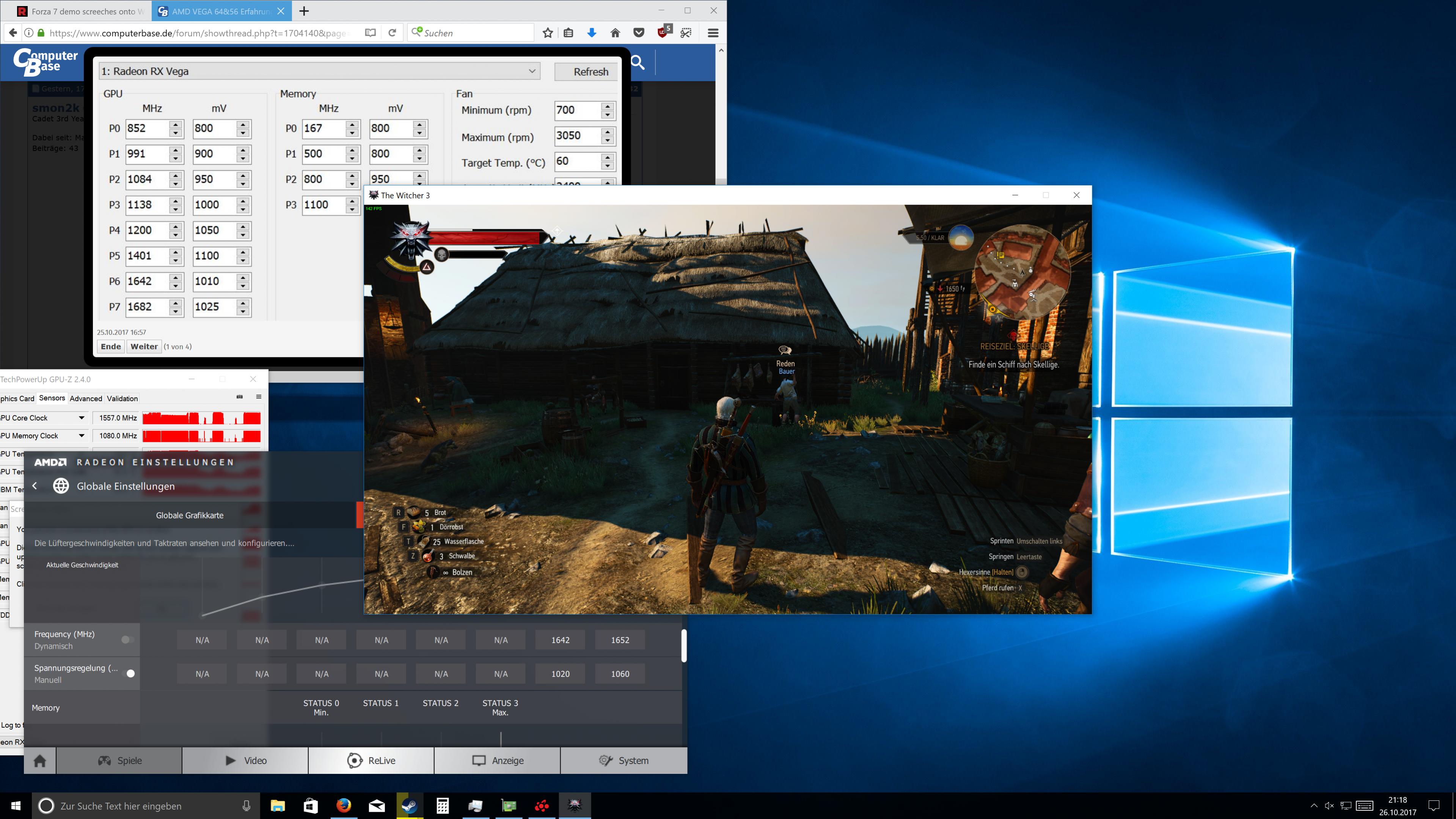Edit the 1060 voltage cell

pos(620,674)
